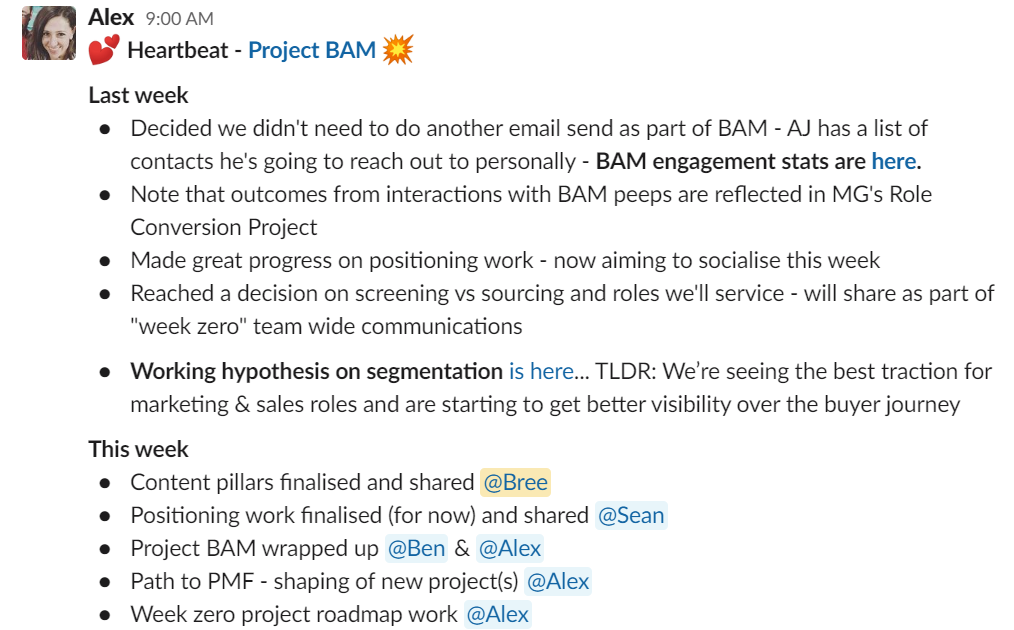Image resolution: width=1014 pixels, height=630 pixels.
Task: Click the bold 'BAM engagement stats are' text
Action: 731,161
